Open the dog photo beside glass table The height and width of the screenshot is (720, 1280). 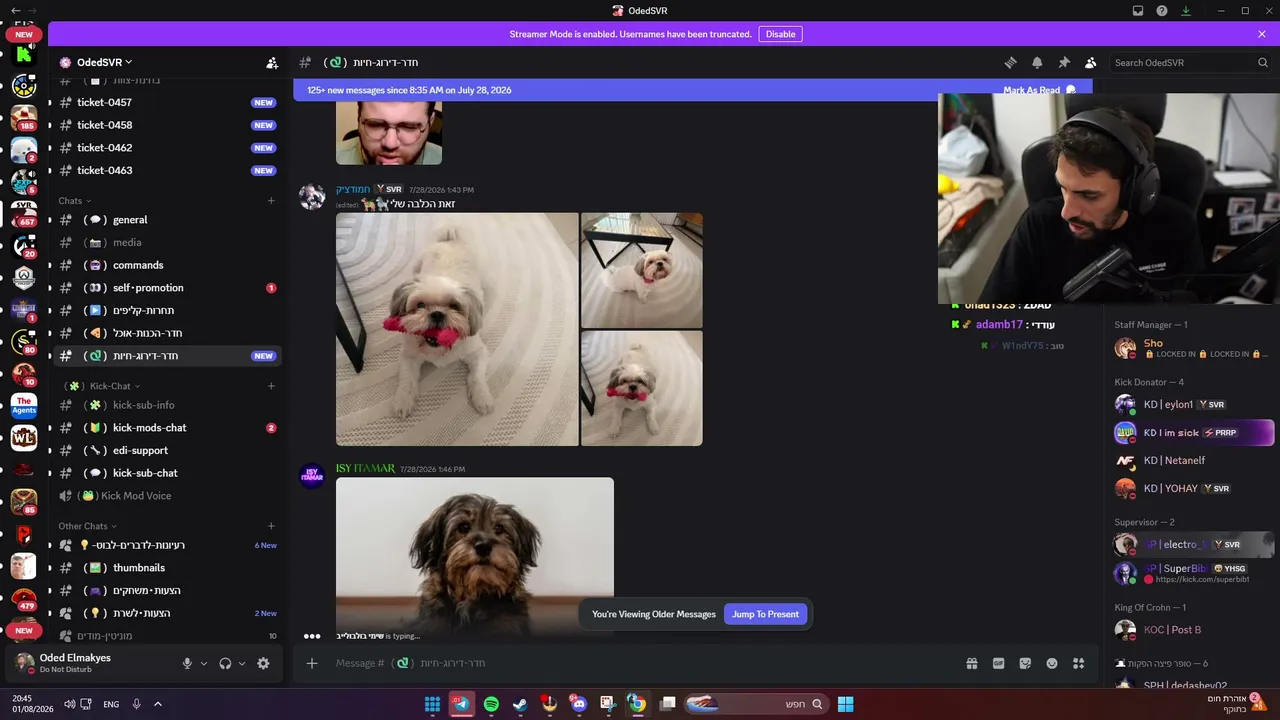[x=642, y=270]
